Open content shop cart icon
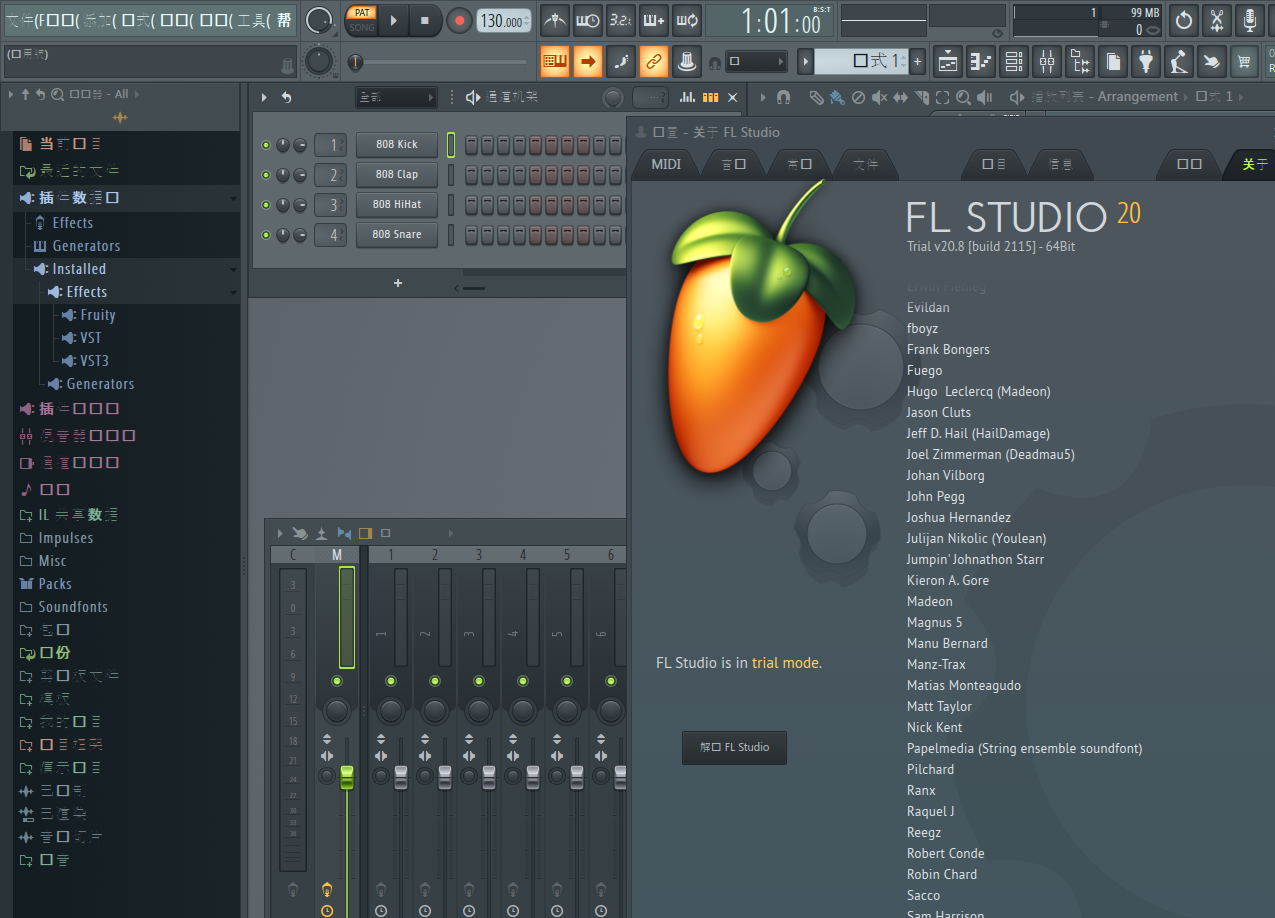 click(1244, 62)
